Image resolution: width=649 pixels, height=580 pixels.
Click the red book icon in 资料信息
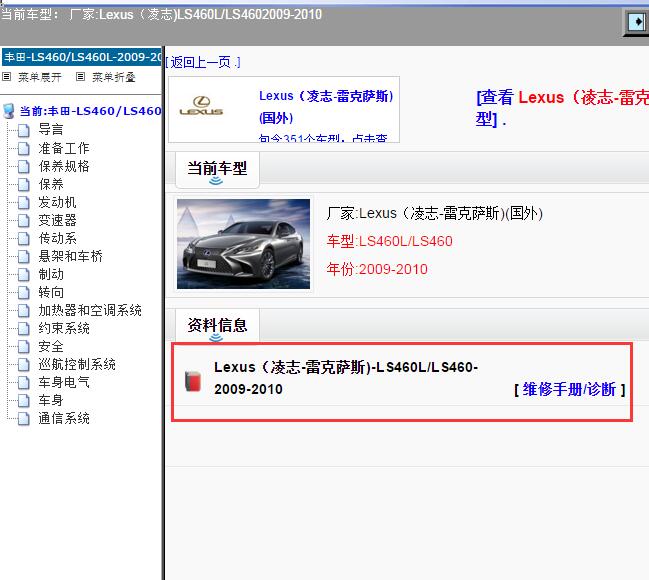click(x=193, y=381)
